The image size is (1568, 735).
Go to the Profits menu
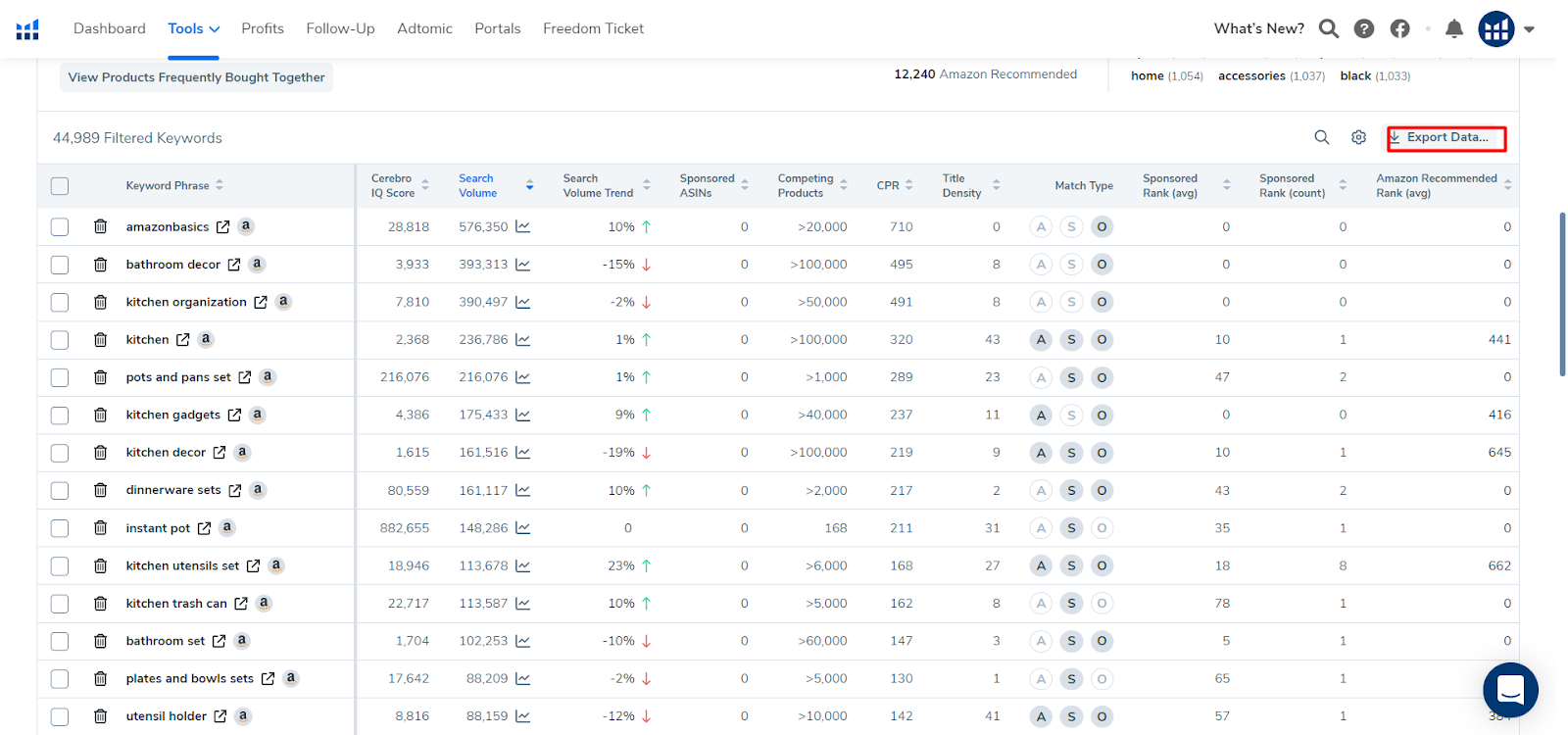pos(263,29)
